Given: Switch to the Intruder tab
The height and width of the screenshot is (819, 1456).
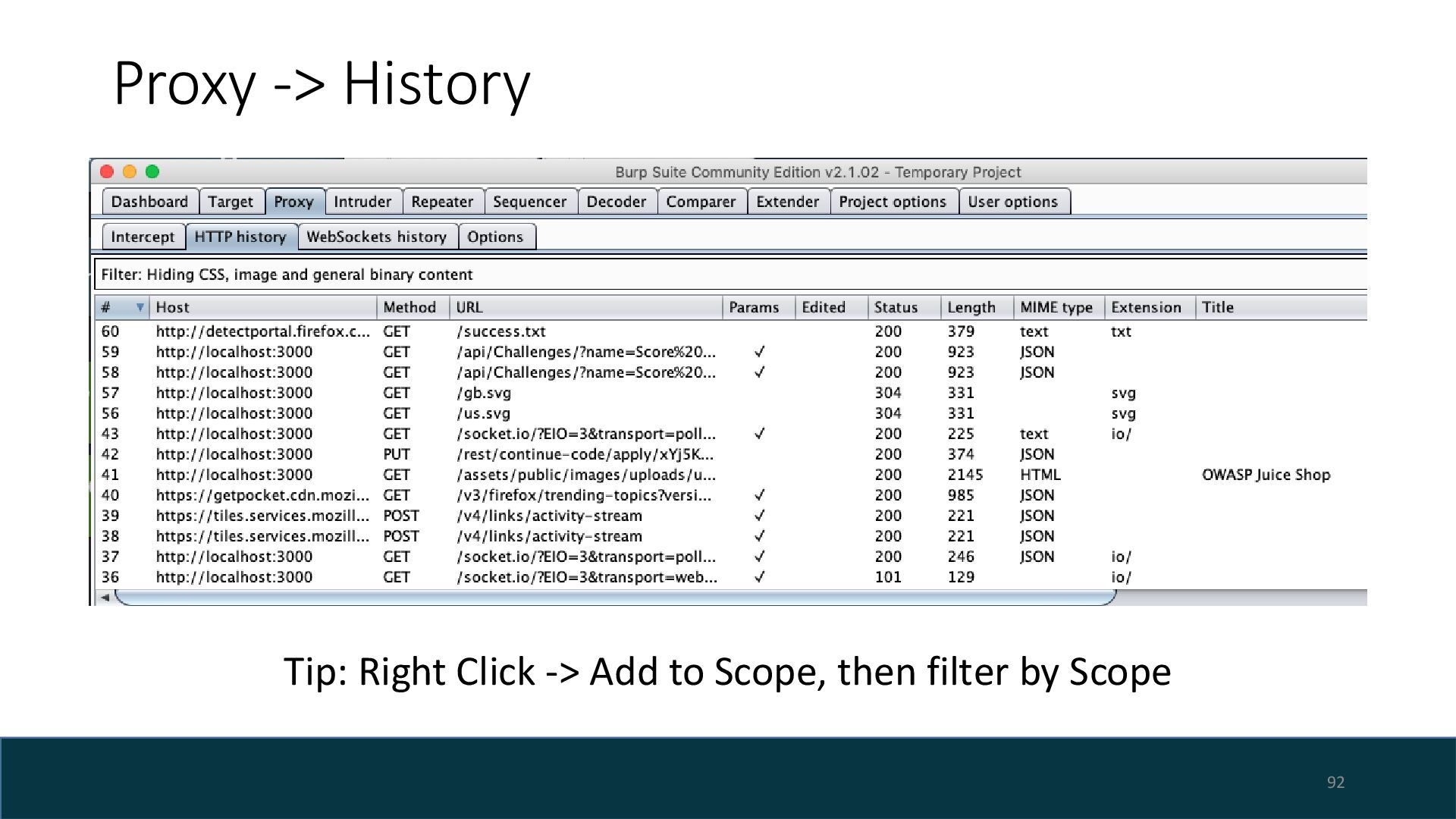Looking at the screenshot, I should (362, 202).
